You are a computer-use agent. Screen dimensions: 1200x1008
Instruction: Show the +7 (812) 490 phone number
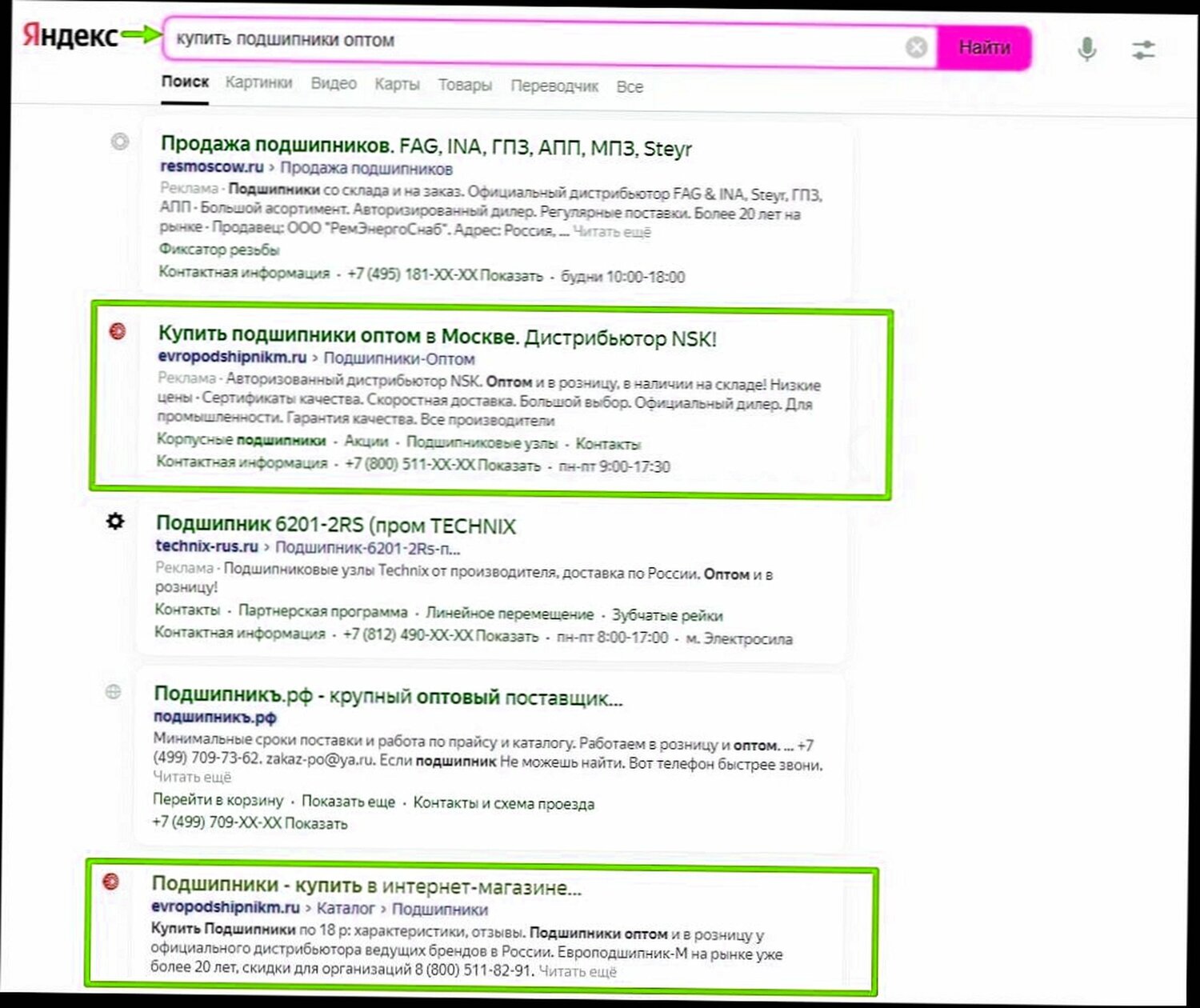[440, 636]
